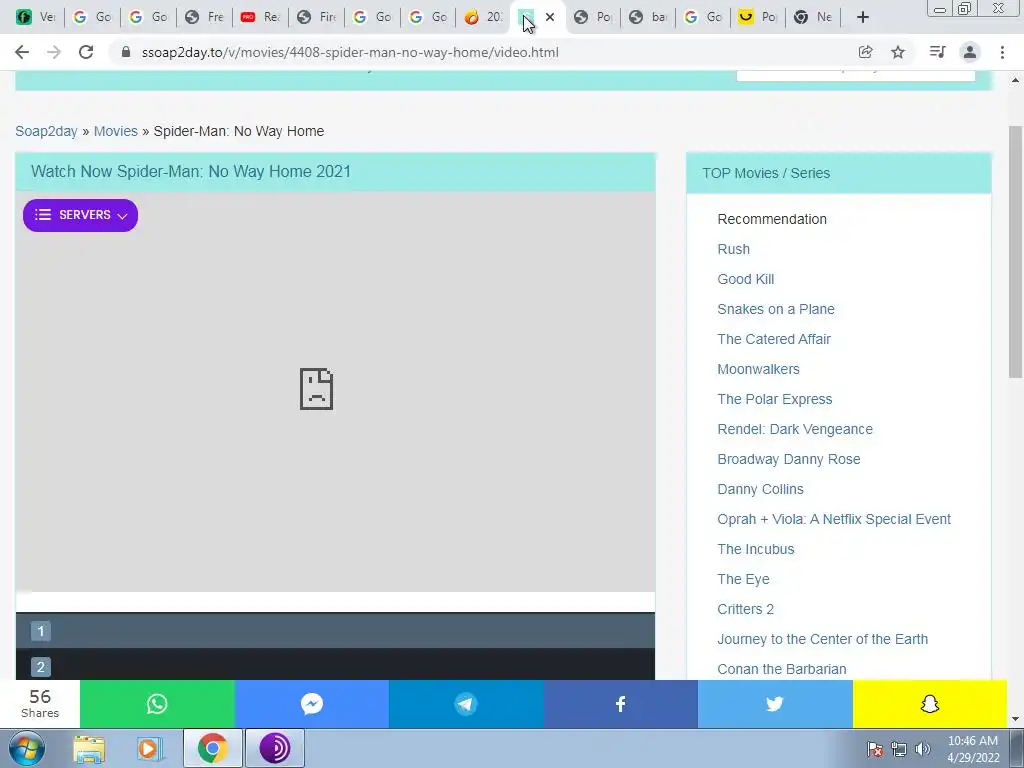Open Conan the Barbarian link
1024x768 pixels.
click(782, 670)
